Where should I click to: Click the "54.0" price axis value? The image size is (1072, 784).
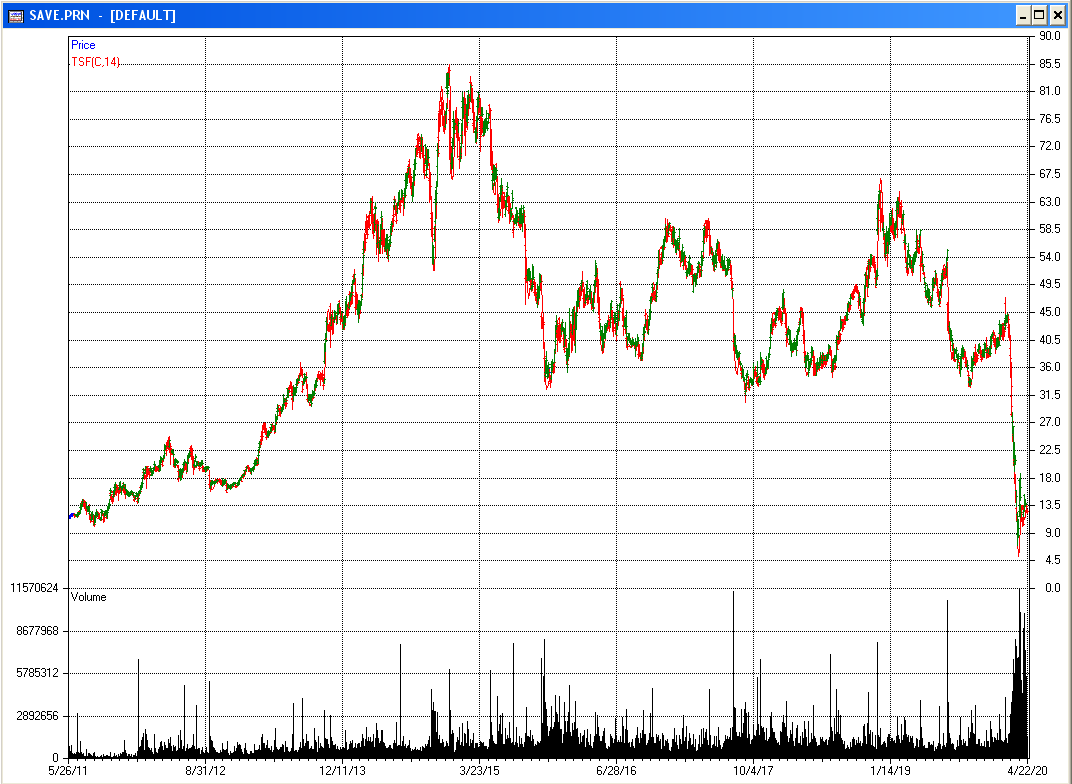pos(1049,257)
